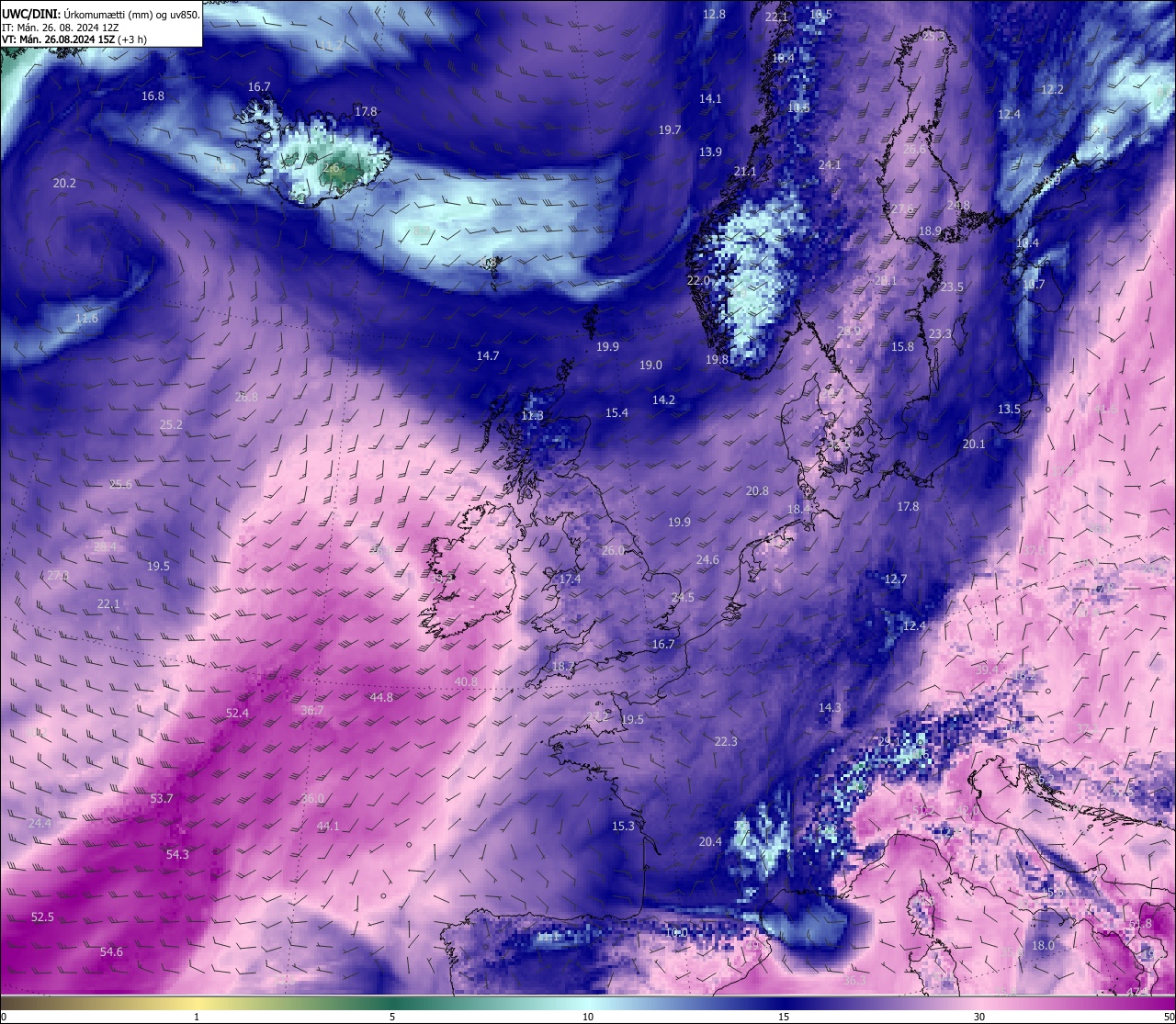Viewport: 1176px width, 1024px height.
Task: Click the map value '53.7'
Action: 162,799
